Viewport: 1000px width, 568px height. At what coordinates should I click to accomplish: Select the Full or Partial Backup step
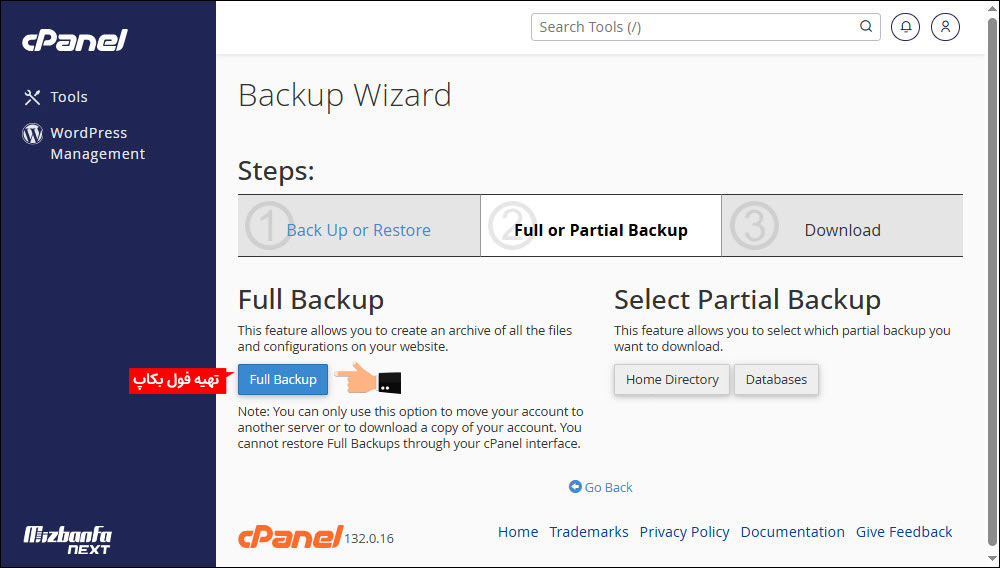click(x=600, y=230)
